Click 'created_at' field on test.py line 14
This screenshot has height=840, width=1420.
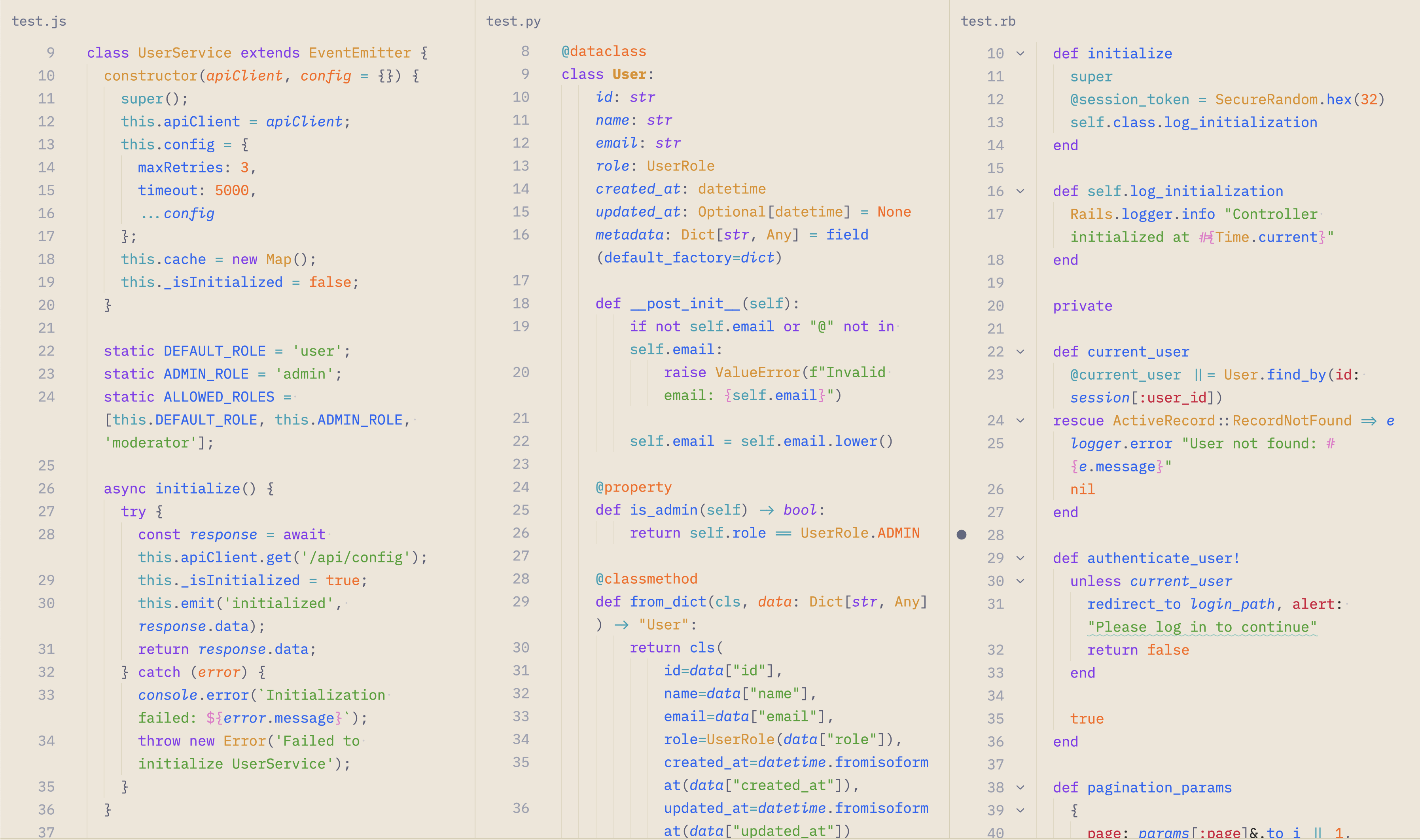(x=638, y=189)
